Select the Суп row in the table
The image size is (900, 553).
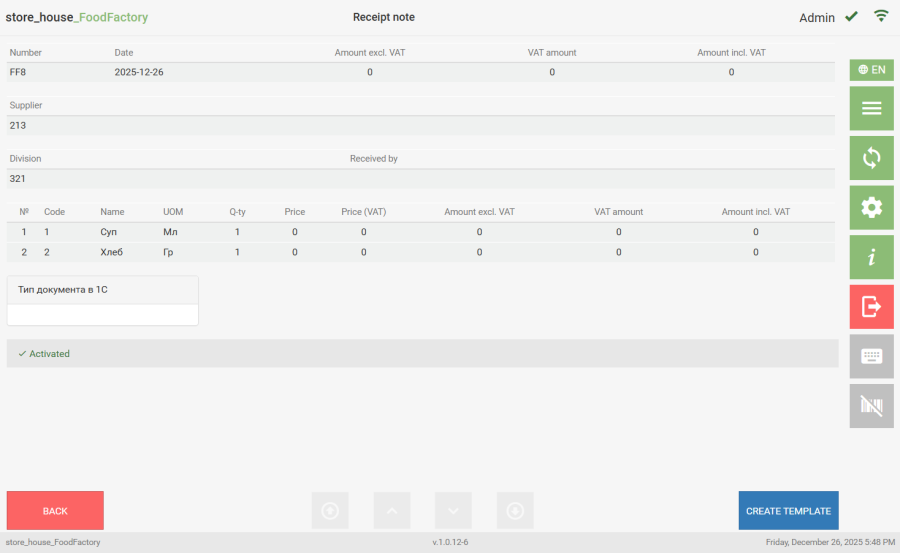pos(109,232)
